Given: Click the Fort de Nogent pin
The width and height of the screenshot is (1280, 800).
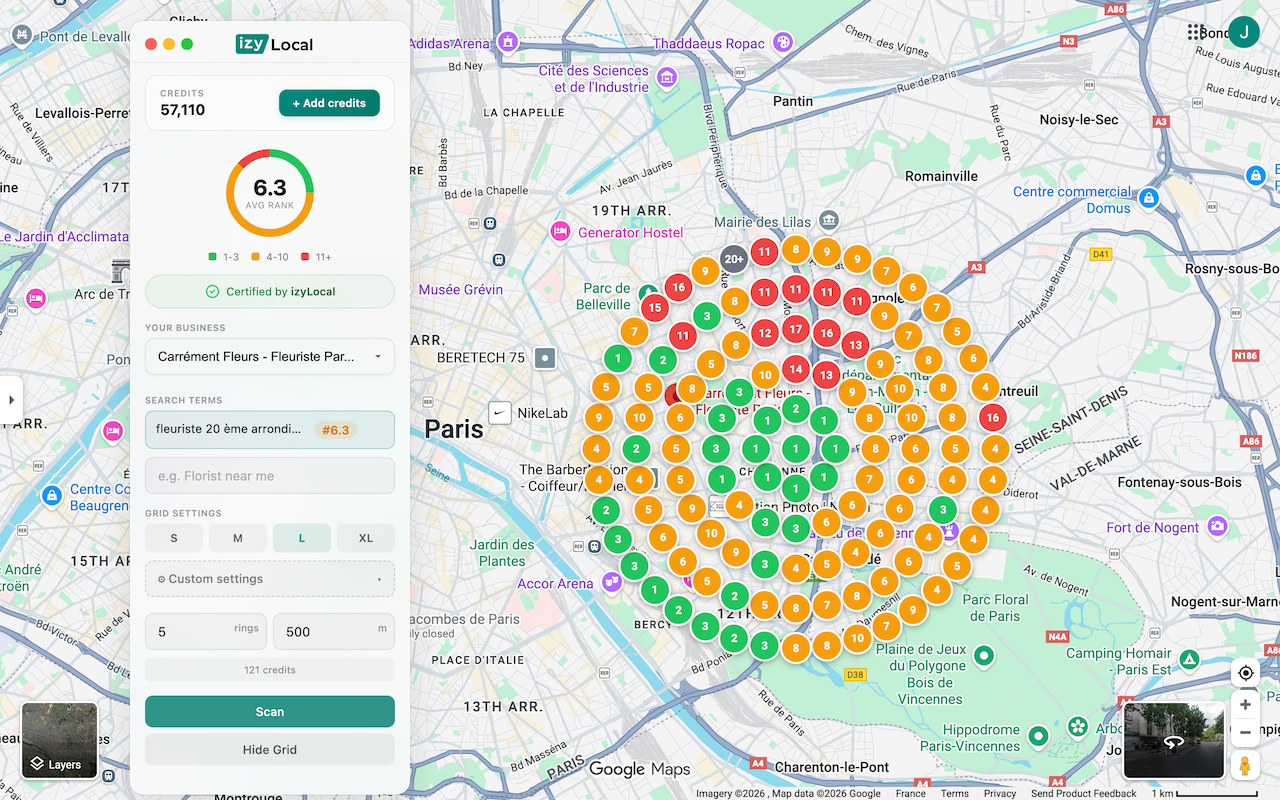Looking at the screenshot, I should click(1217, 525).
